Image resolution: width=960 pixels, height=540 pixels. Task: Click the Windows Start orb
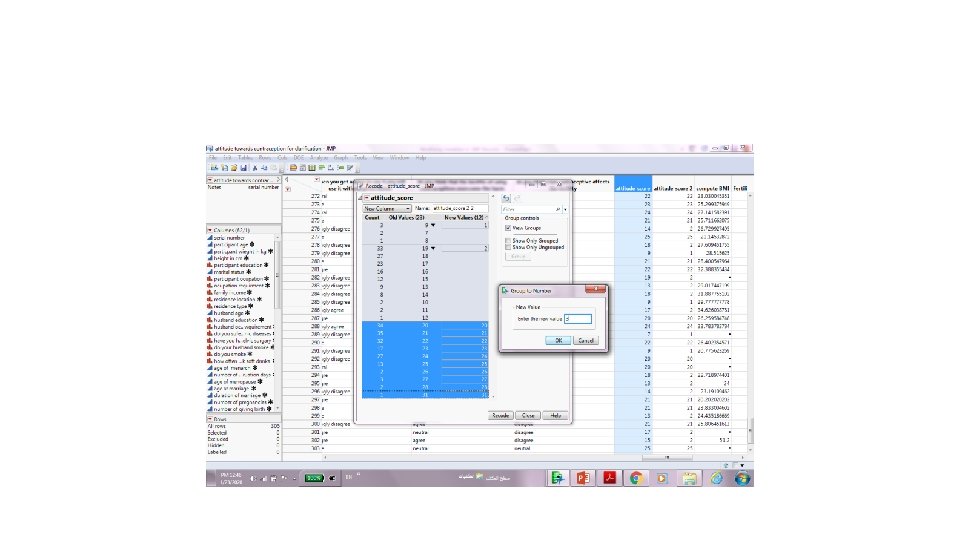click(x=742, y=478)
